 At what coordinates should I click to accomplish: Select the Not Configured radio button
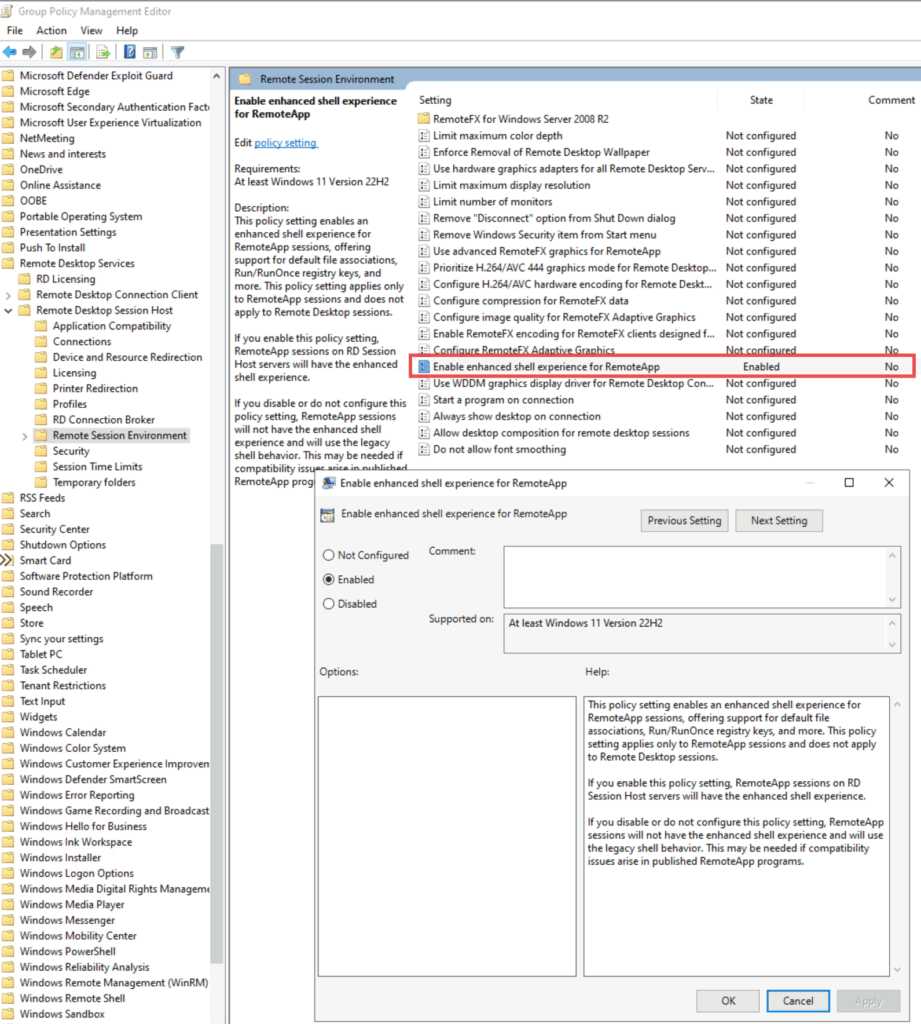[329, 555]
